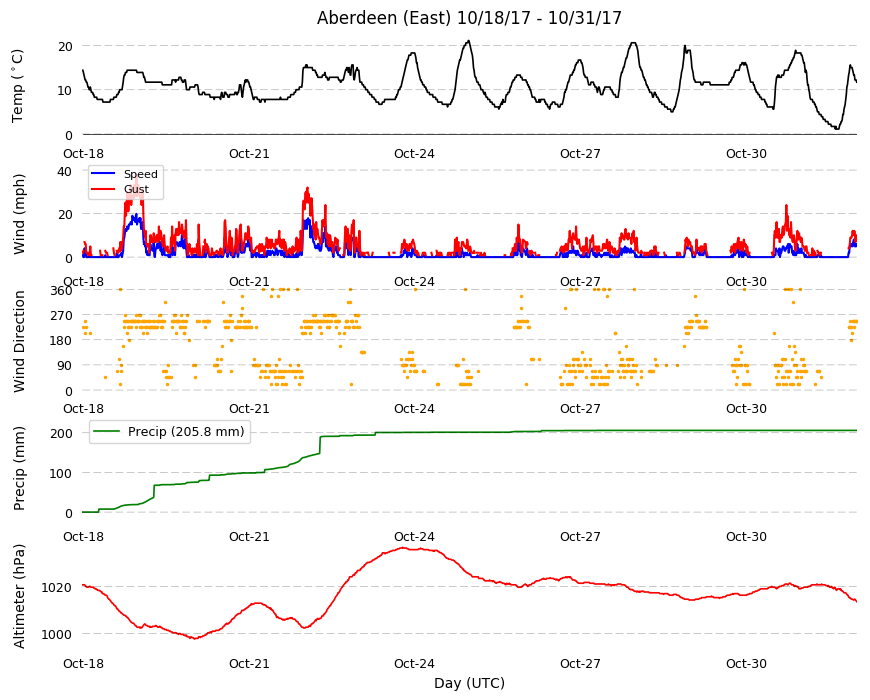
Task: Click Oct-30 tick under wind direction chart
Action: (746, 409)
